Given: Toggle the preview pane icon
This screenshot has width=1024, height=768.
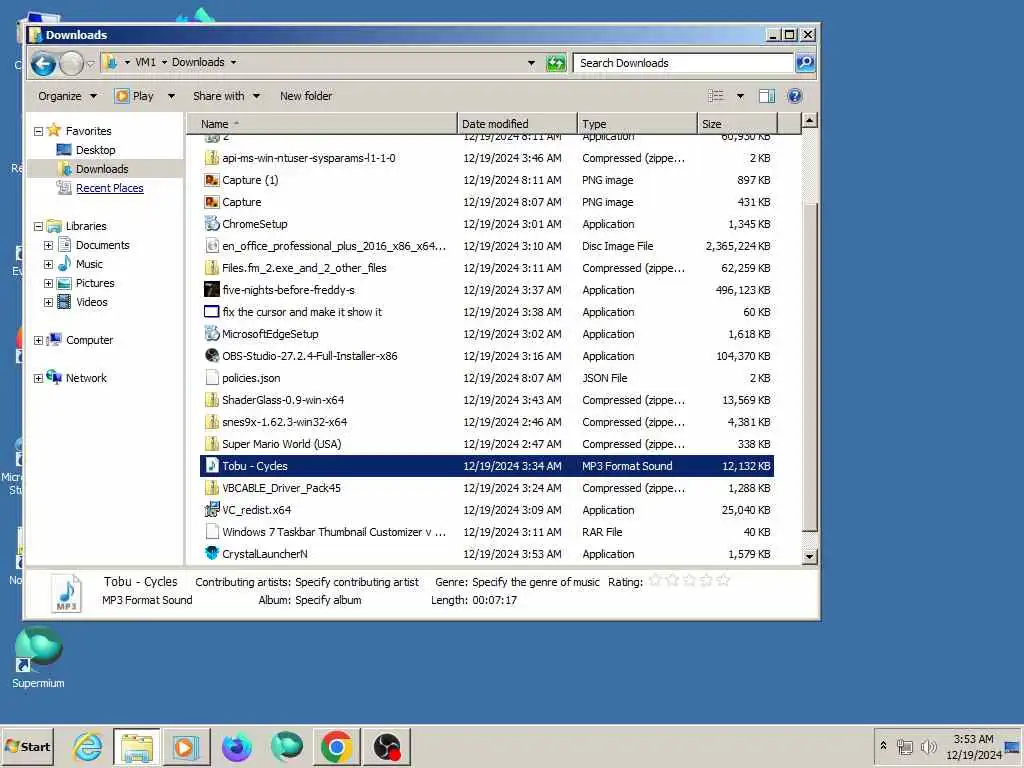Looking at the screenshot, I should [767, 96].
